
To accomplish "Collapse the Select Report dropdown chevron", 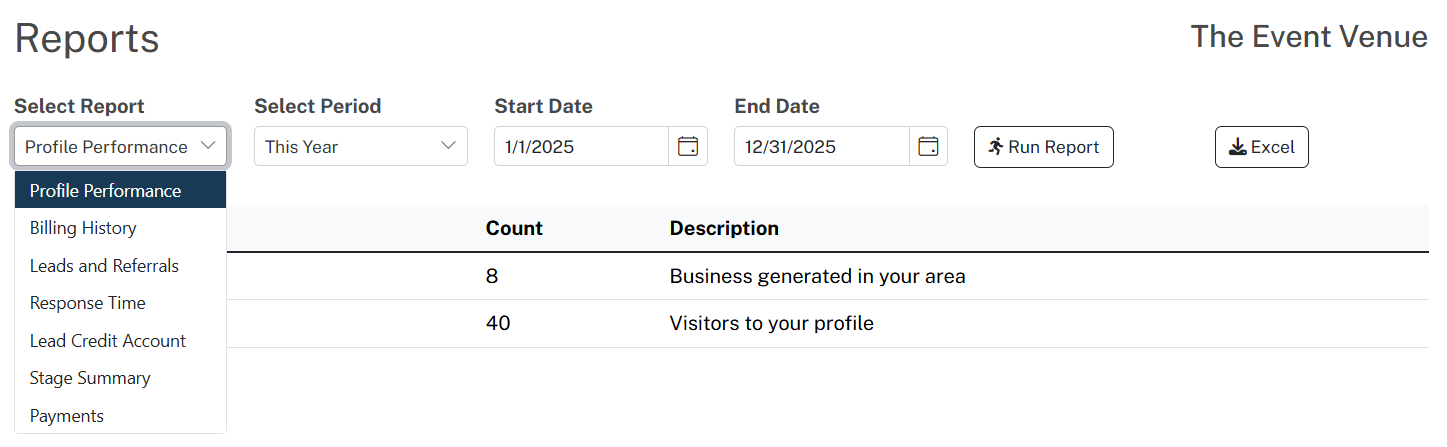I will click(208, 146).
